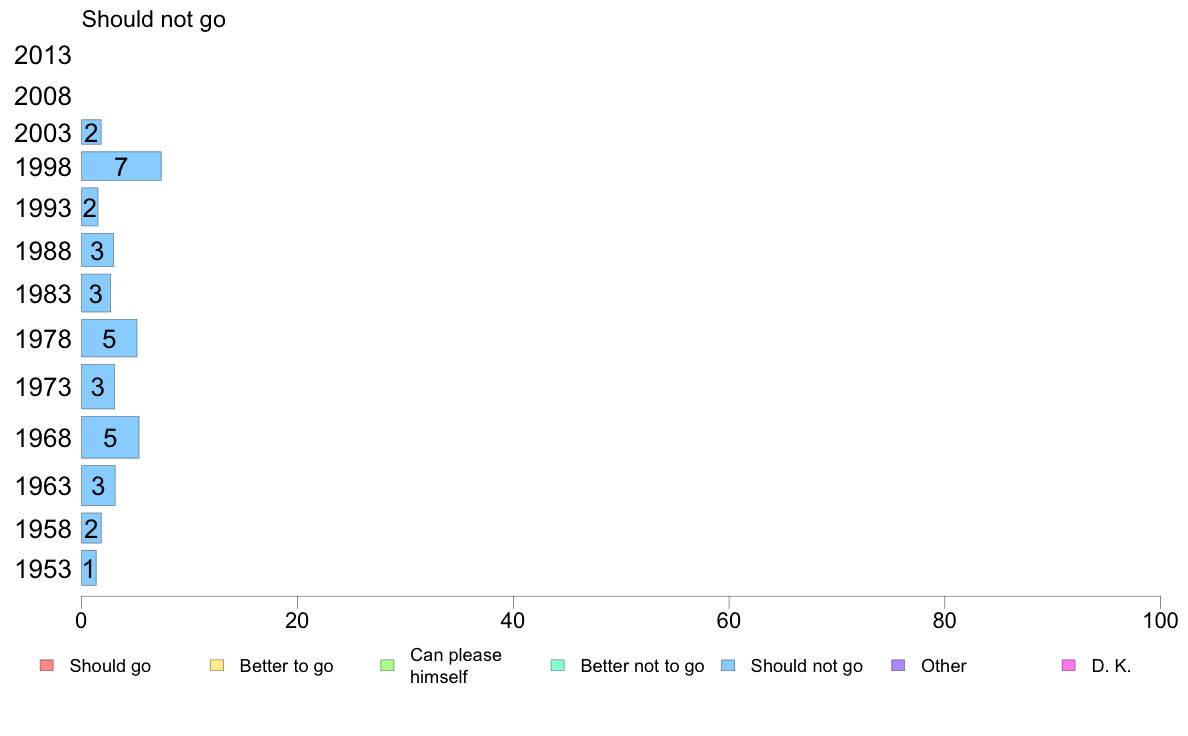Select the green Can please himself swatch
Image resolution: width=1188 pixels, height=736 pixels.
pos(387,666)
